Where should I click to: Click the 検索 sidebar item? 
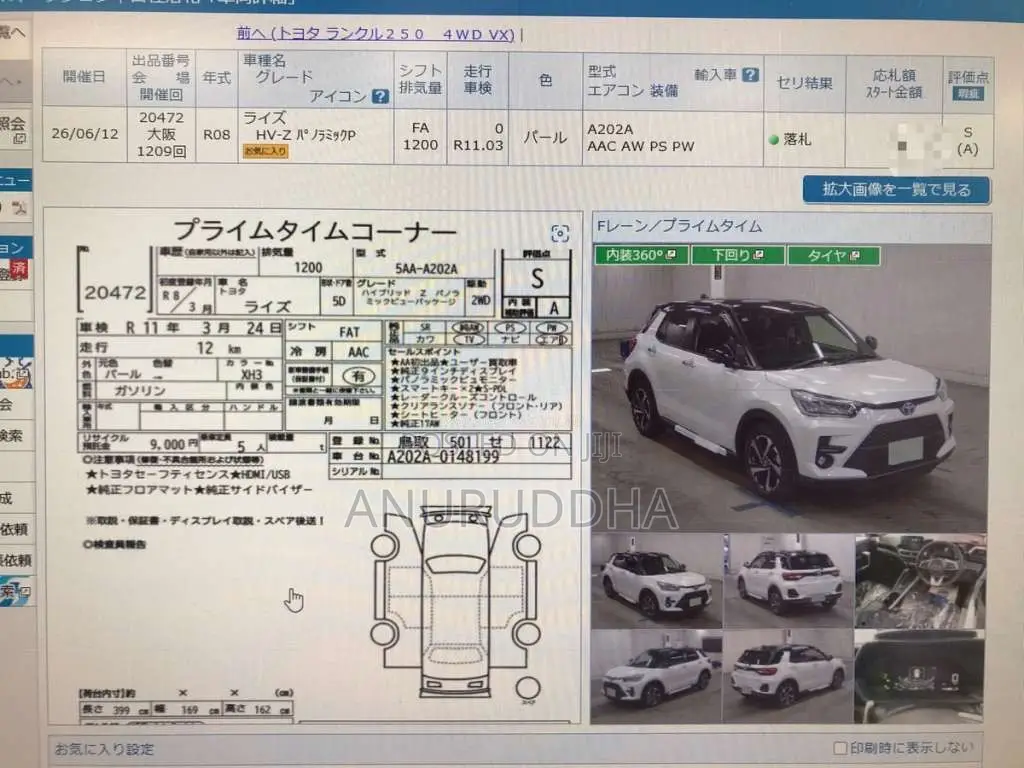tap(12, 436)
